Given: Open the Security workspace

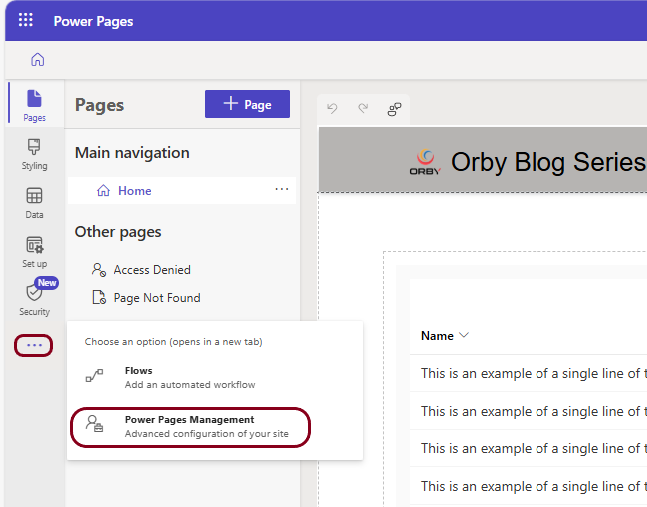Looking at the screenshot, I should (x=34, y=298).
